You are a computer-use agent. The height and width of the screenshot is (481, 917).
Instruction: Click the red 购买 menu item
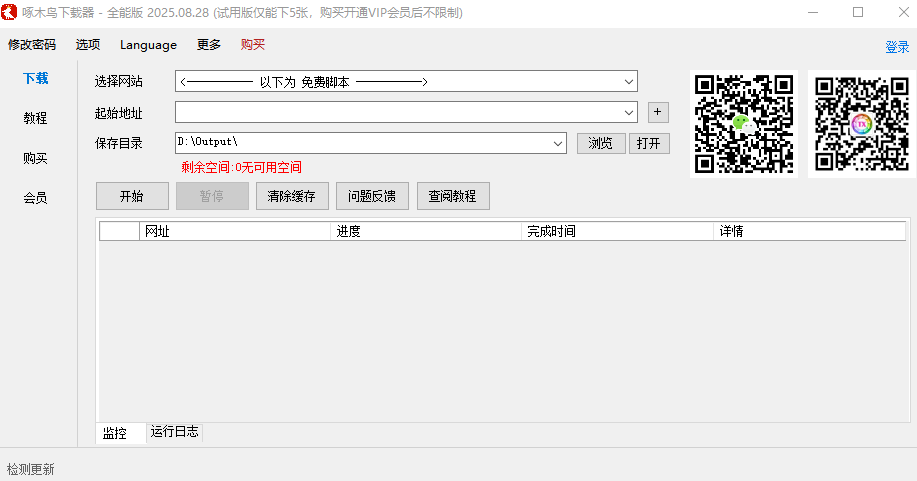click(x=253, y=45)
